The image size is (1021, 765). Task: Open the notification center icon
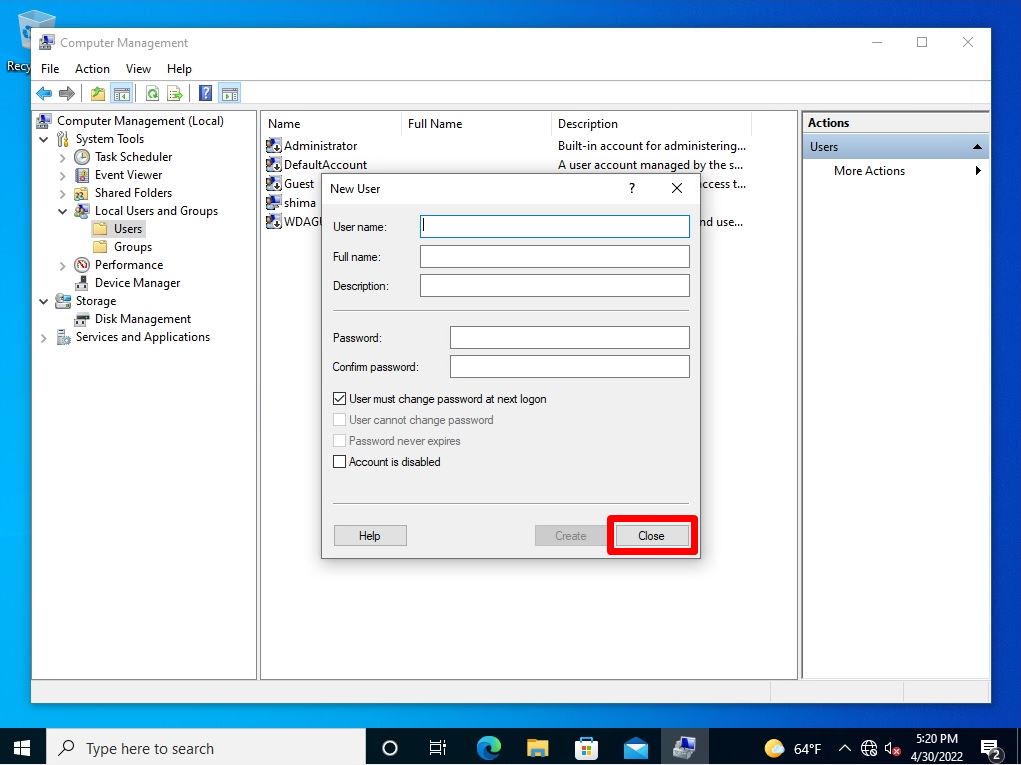coord(990,749)
